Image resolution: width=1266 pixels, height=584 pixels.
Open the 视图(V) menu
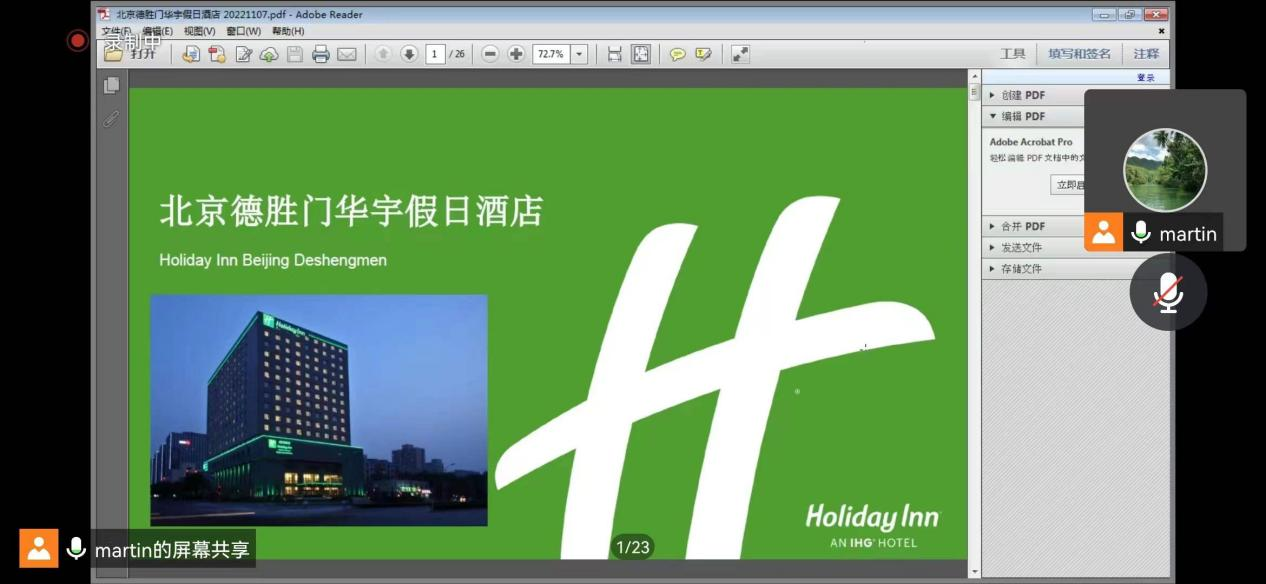(200, 31)
